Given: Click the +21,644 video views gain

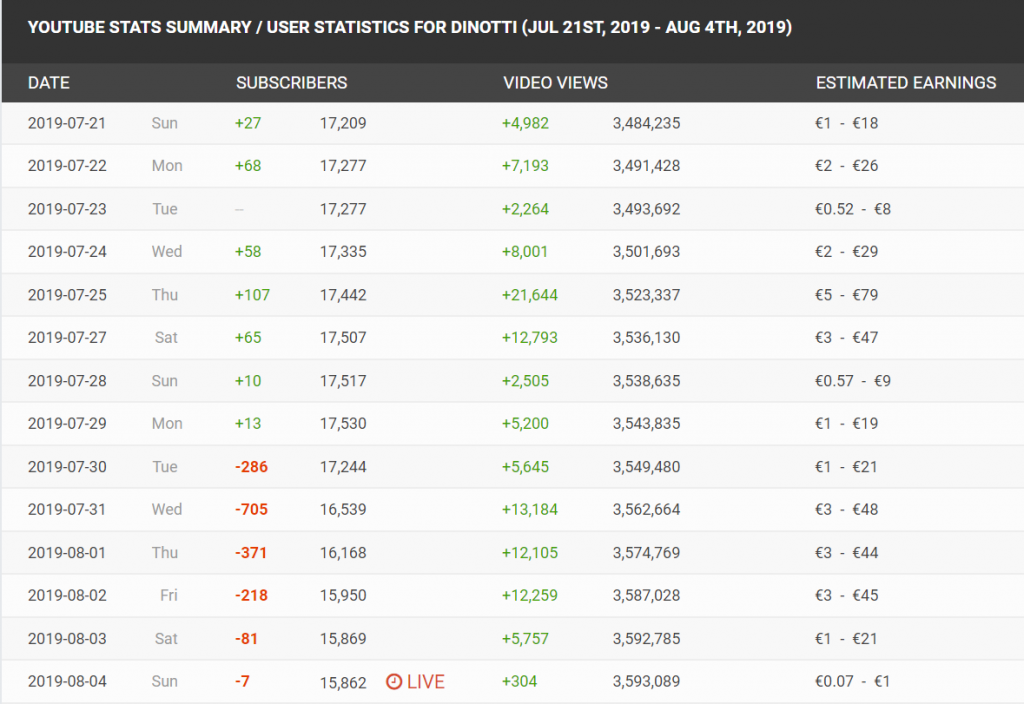Looking at the screenshot, I should pyautogui.click(x=530, y=295).
